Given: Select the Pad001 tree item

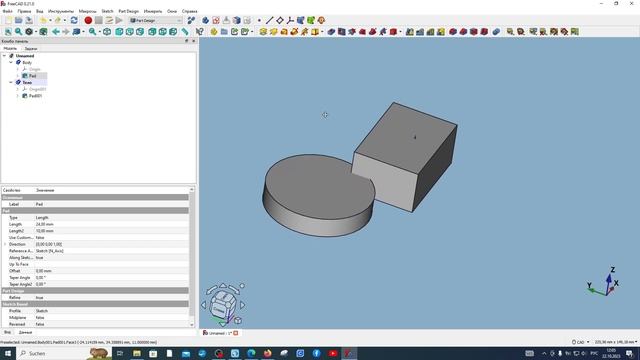Looking at the screenshot, I should click(35, 96).
